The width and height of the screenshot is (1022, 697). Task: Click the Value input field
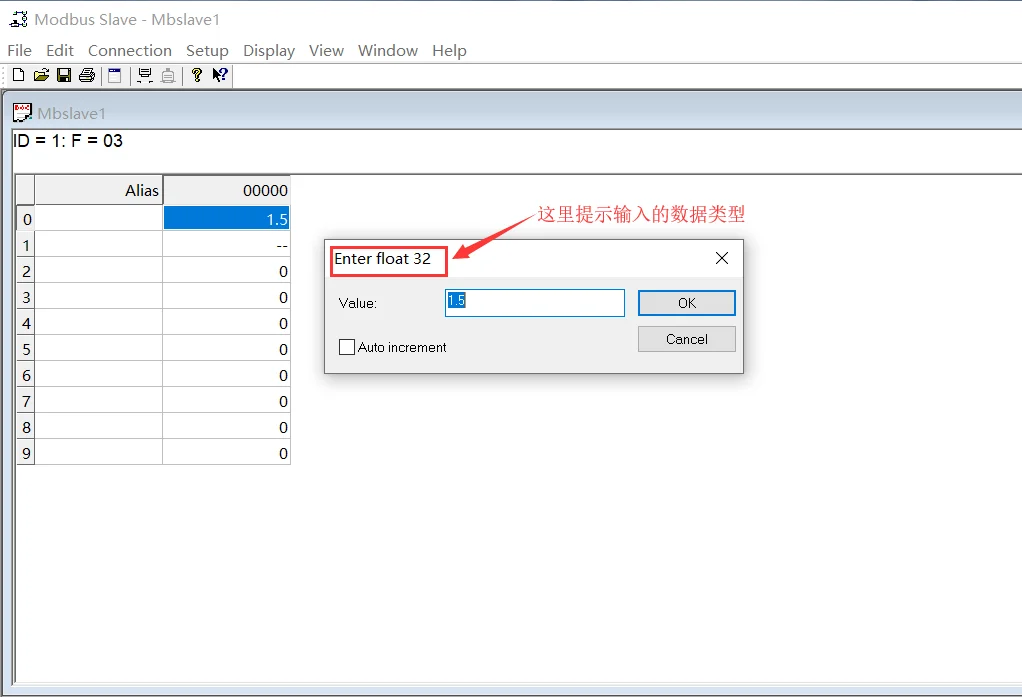534,303
